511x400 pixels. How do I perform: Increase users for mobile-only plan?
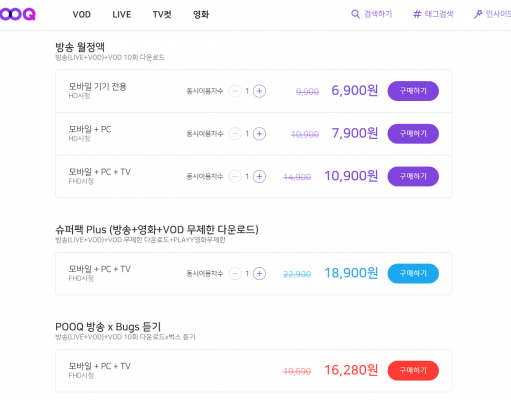coord(259,91)
